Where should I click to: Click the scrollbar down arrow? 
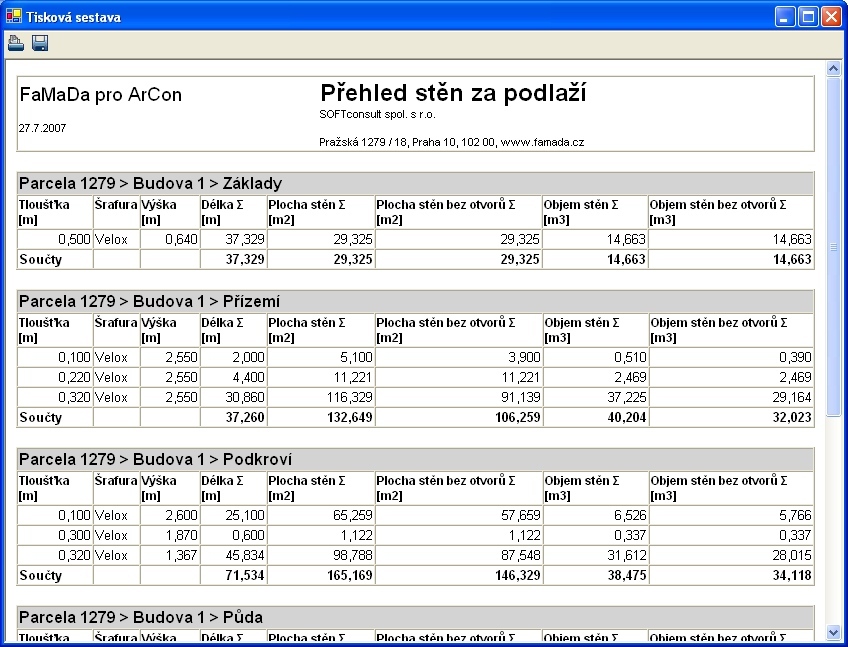click(833, 632)
